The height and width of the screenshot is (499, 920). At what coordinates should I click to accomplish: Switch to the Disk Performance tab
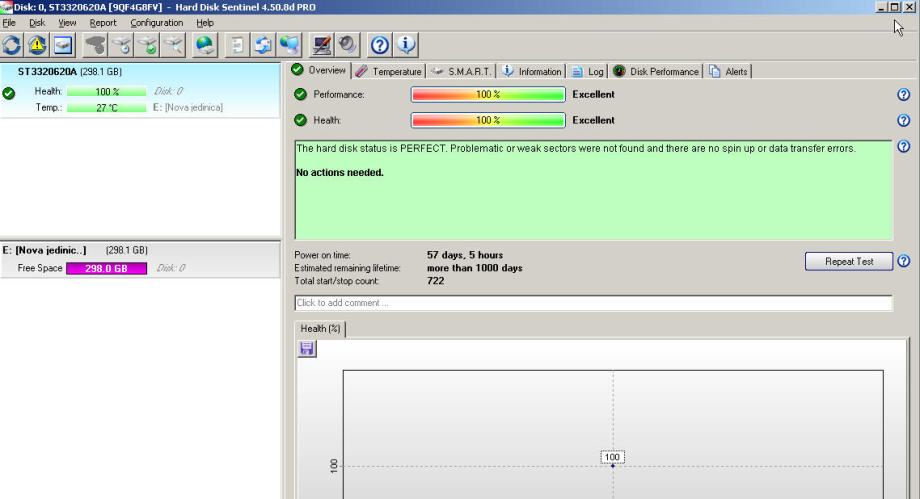click(656, 72)
